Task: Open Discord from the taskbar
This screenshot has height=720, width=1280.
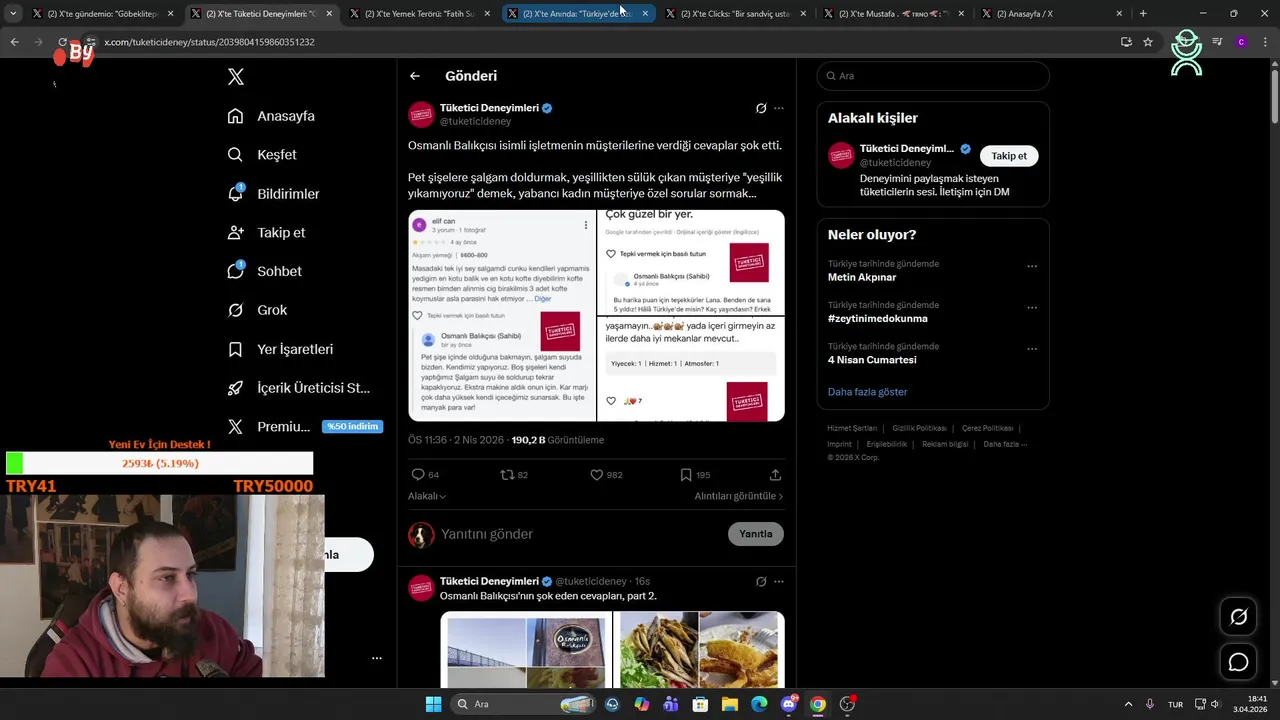Action: pos(789,704)
